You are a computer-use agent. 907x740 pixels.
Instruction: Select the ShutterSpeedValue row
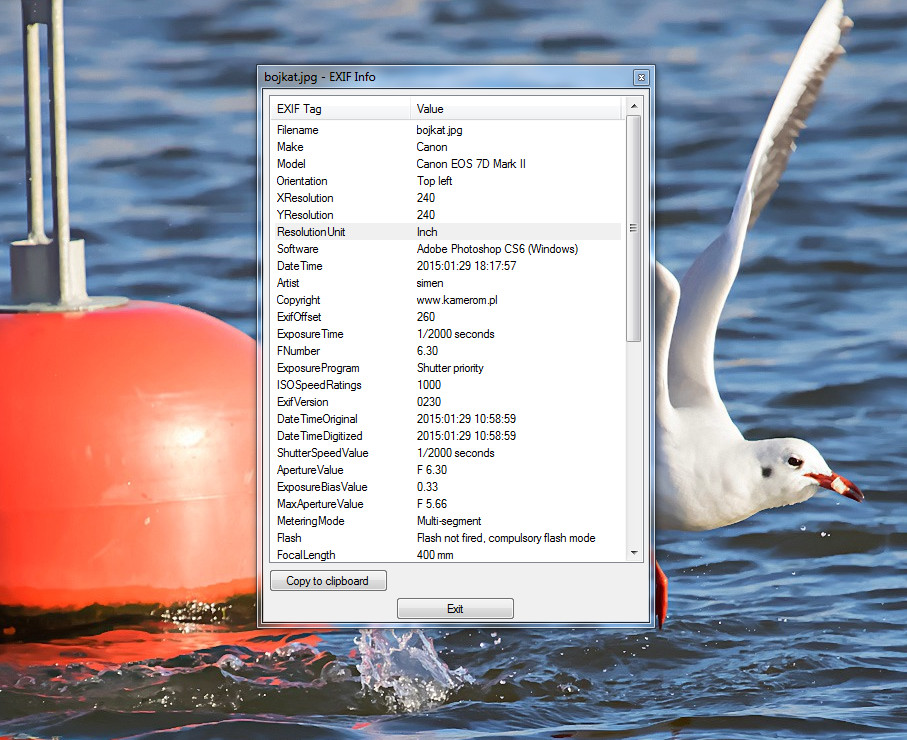[x=446, y=453]
